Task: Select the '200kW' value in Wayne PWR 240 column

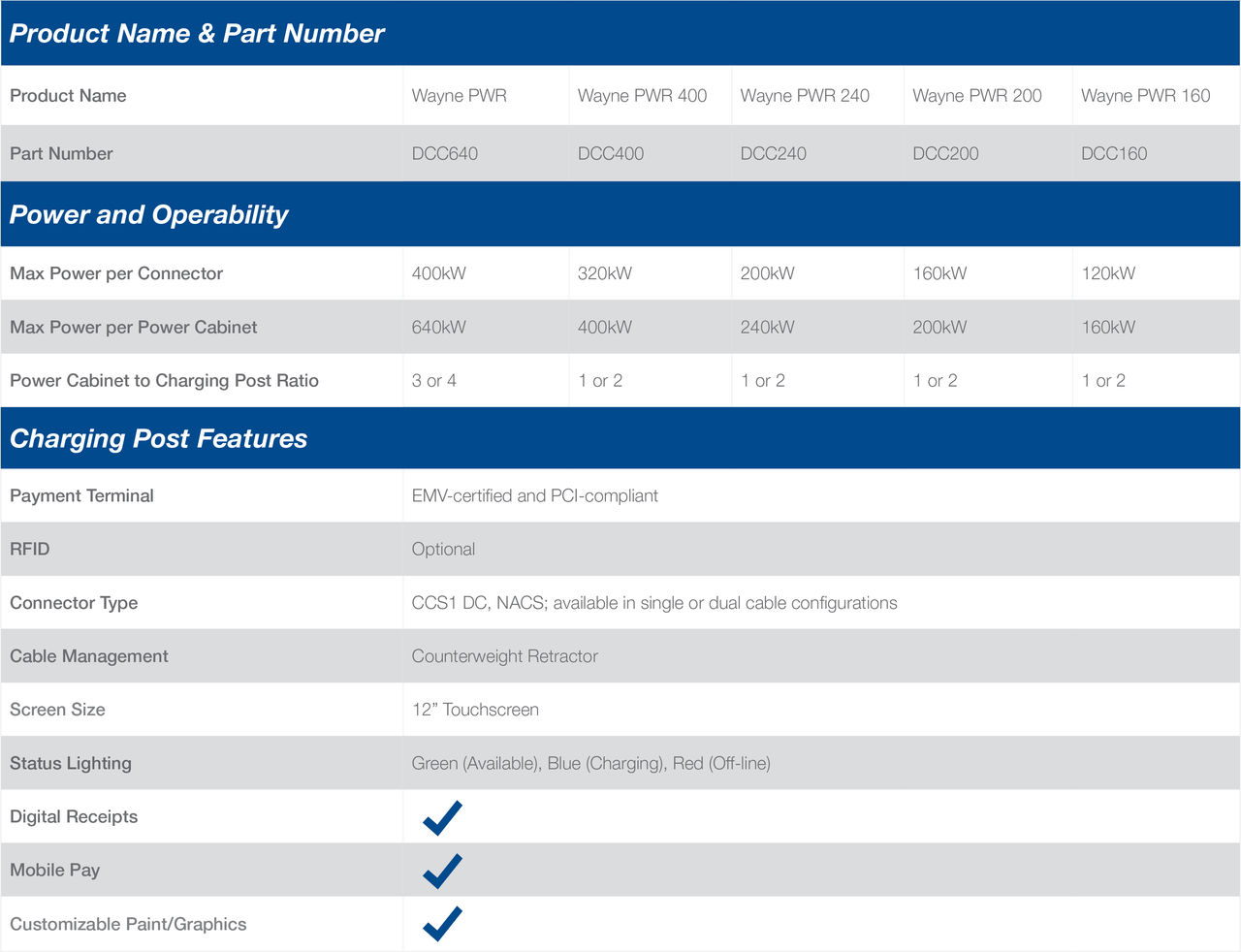Action: click(767, 273)
